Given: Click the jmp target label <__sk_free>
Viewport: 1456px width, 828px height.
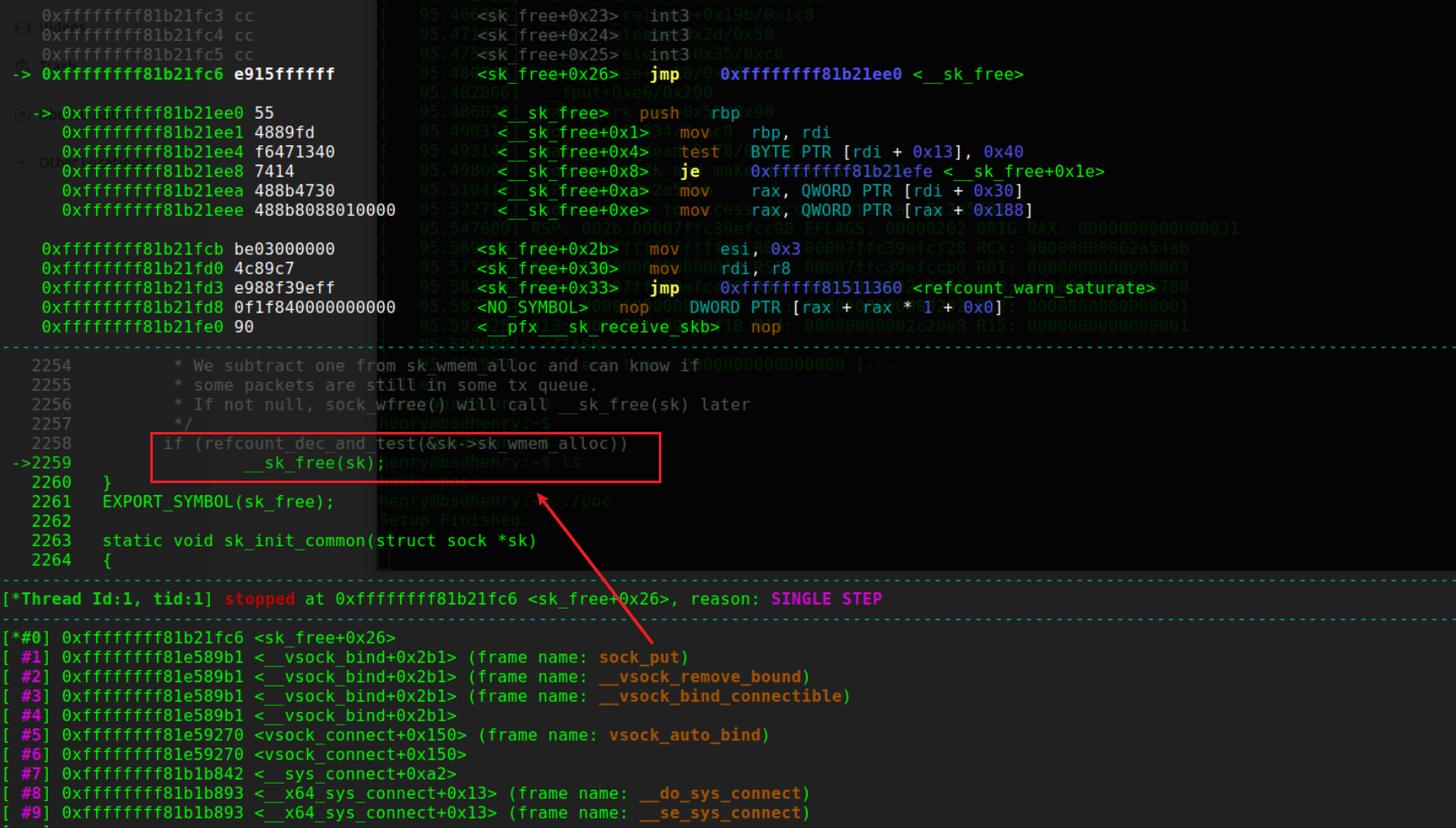Looking at the screenshot, I should pyautogui.click(x=968, y=74).
